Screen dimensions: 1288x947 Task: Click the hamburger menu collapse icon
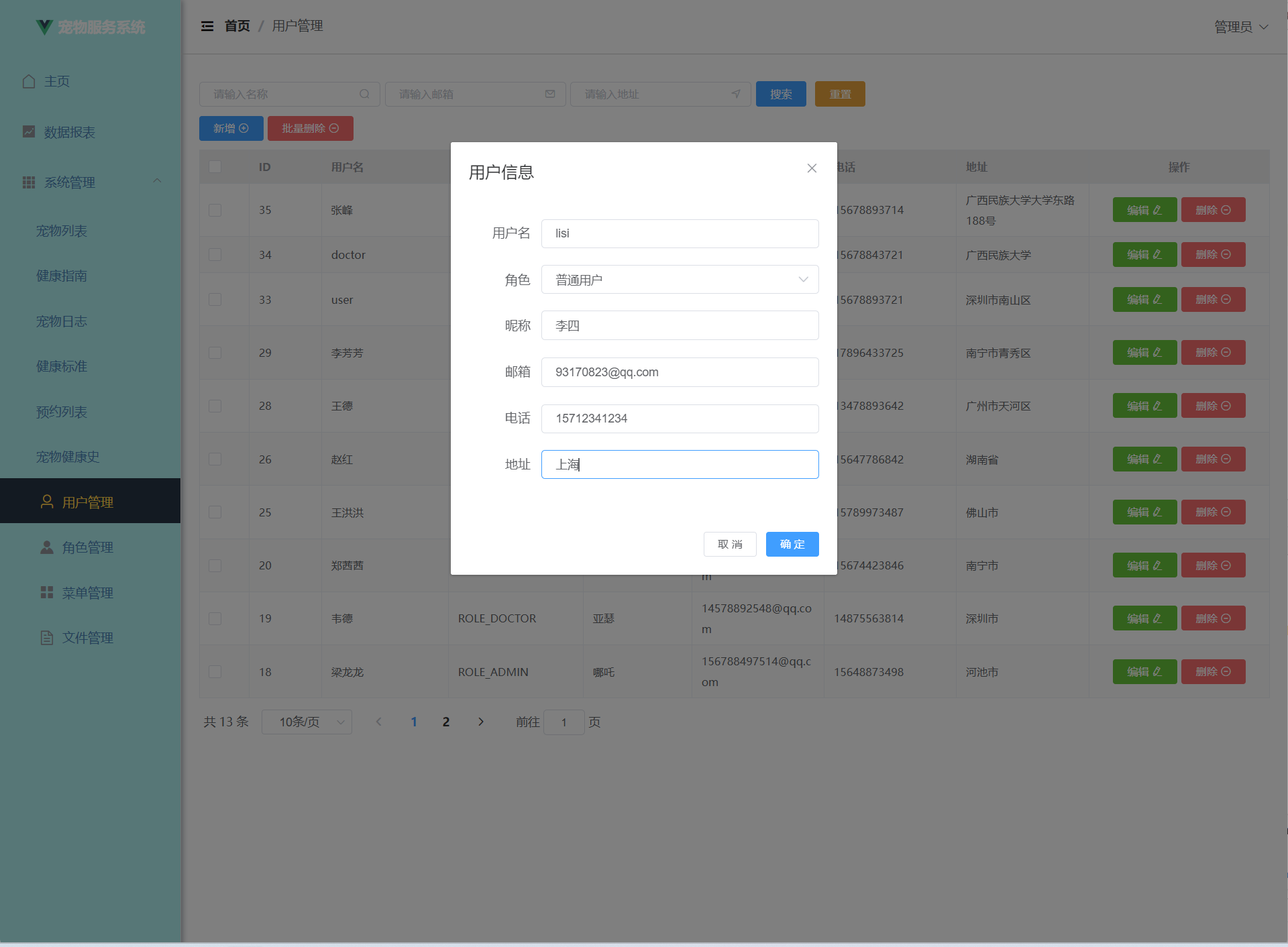pyautogui.click(x=207, y=26)
